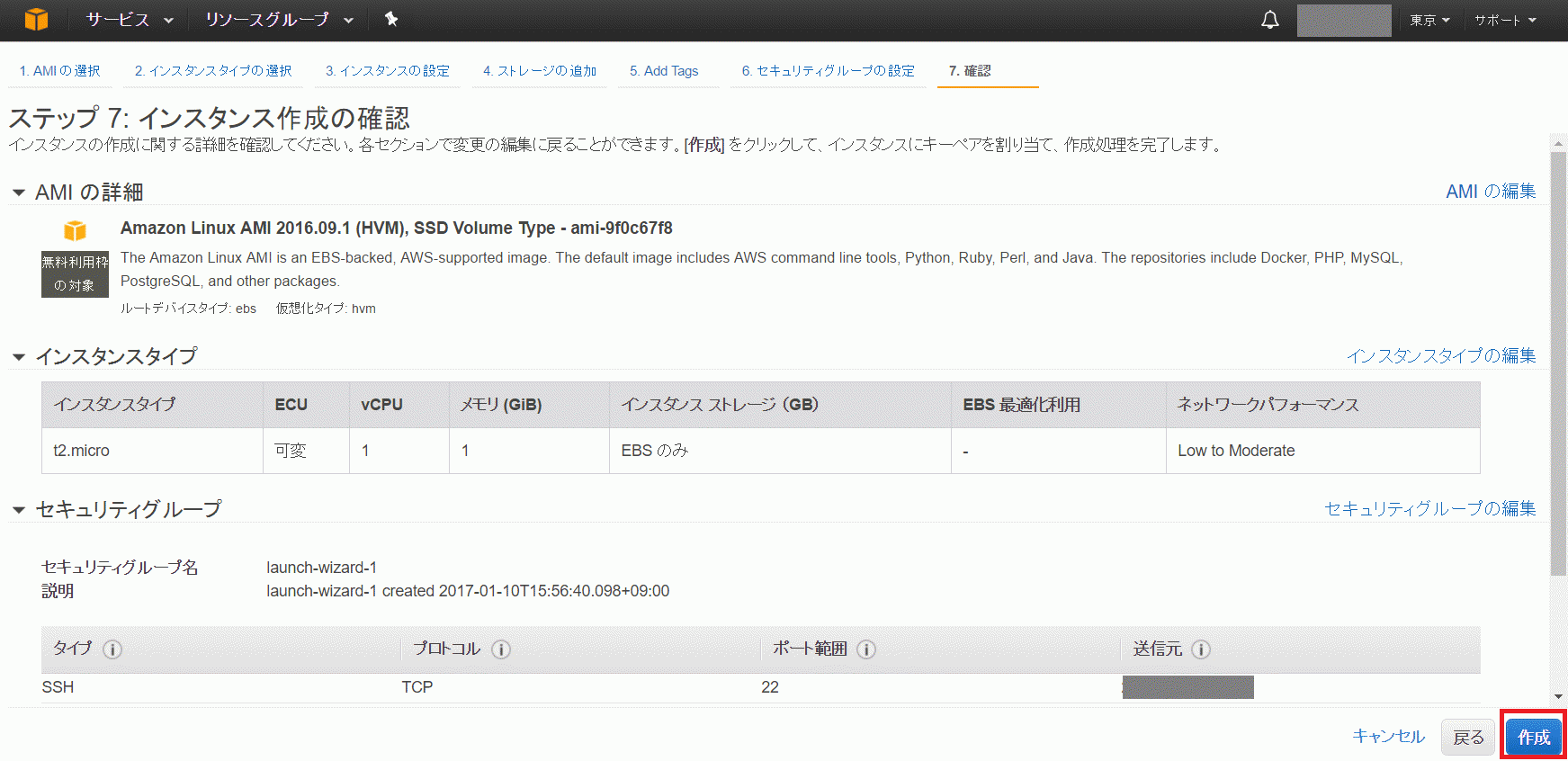Click info icon next to ポート範囲 column
1568x761 pixels.
click(866, 649)
